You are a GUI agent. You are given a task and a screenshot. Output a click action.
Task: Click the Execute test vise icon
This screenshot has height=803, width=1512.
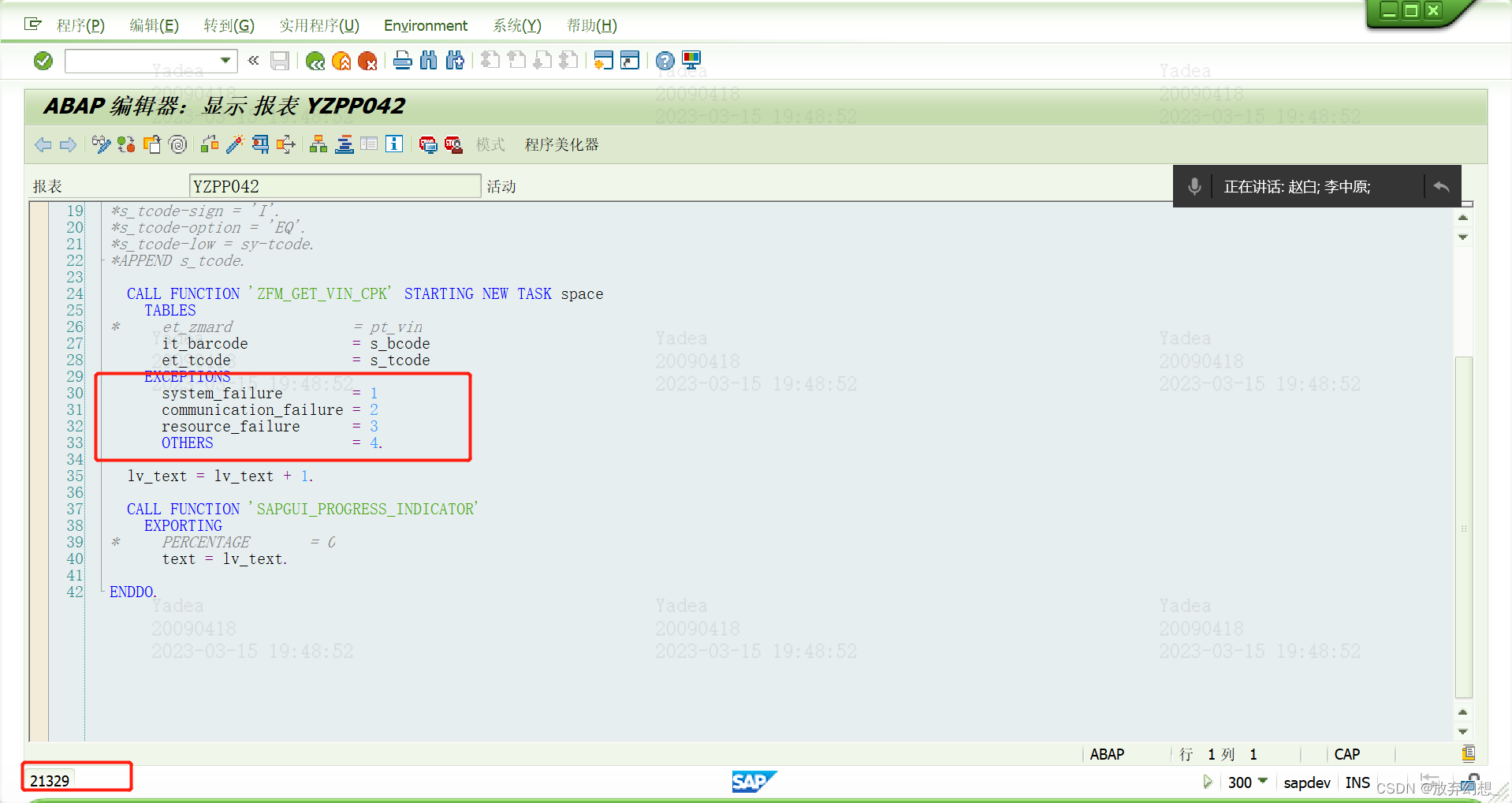(260, 144)
